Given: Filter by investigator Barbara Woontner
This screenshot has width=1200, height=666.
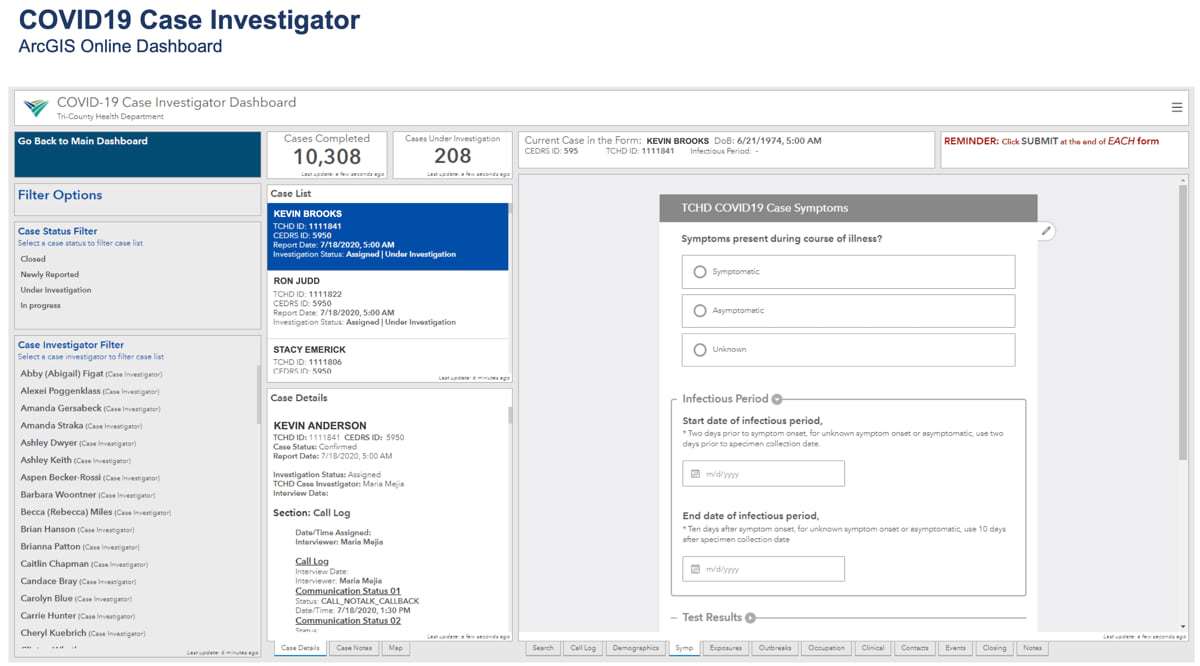Looking at the screenshot, I should (x=86, y=495).
